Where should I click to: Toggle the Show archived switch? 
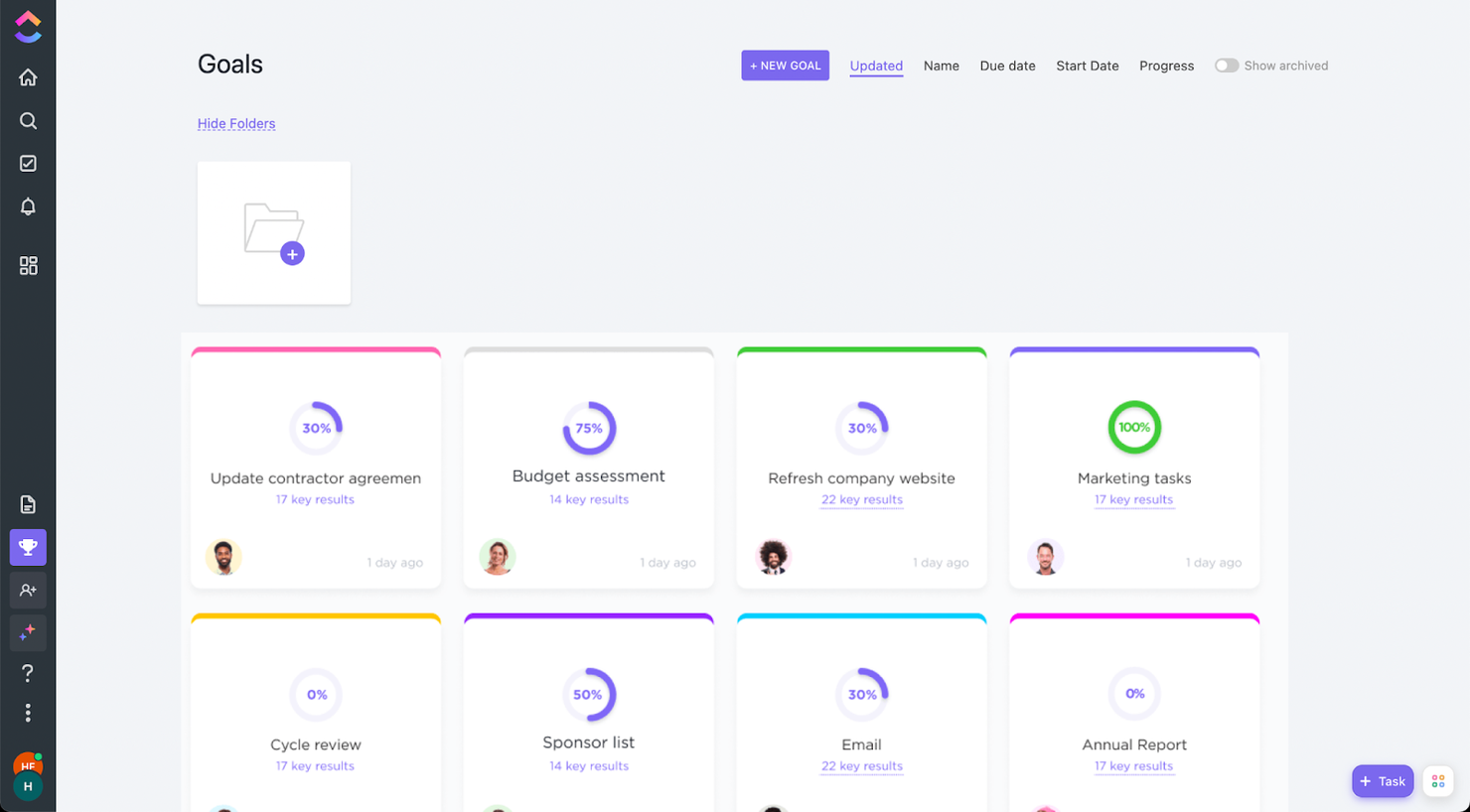(1227, 66)
